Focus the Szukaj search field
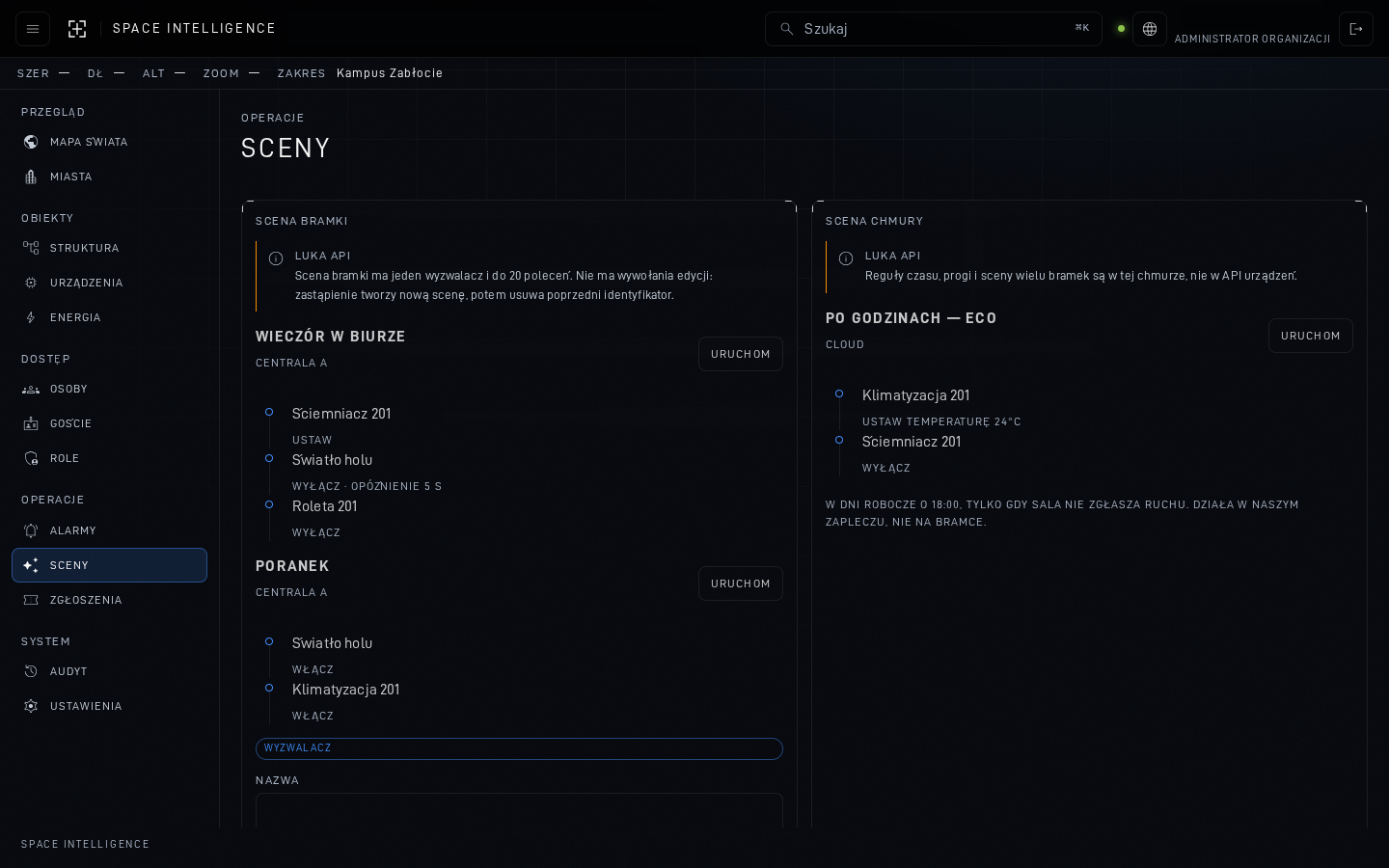The width and height of the screenshot is (1389, 868). click(x=934, y=29)
